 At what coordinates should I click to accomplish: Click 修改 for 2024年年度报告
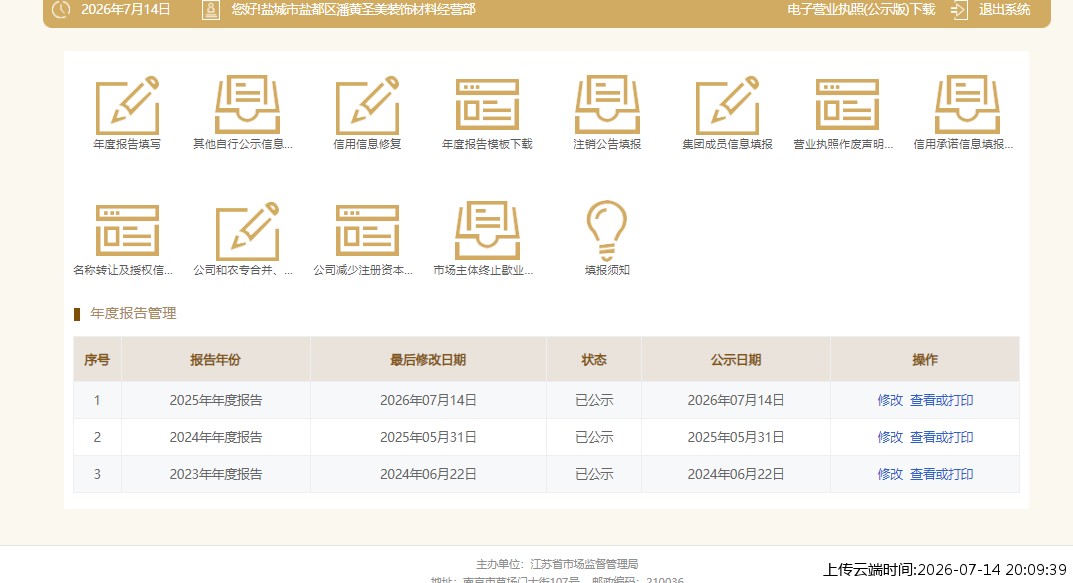[890, 437]
